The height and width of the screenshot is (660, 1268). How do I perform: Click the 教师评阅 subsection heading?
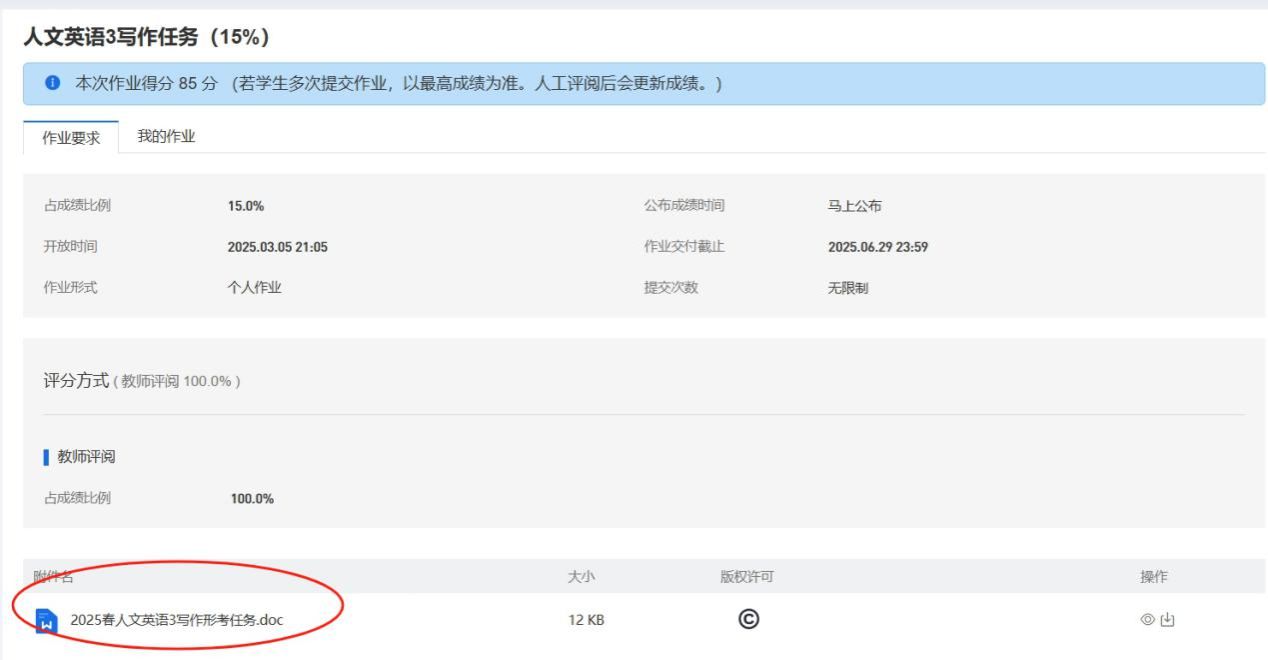(x=87, y=457)
